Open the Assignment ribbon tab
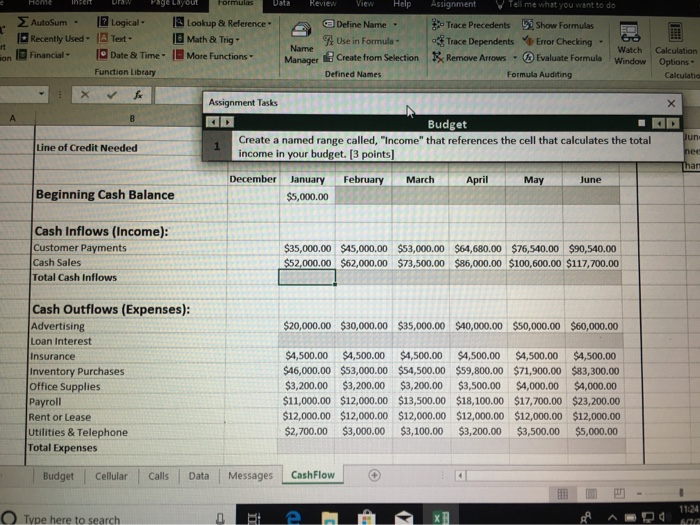The height and width of the screenshot is (525, 700). point(453,4)
